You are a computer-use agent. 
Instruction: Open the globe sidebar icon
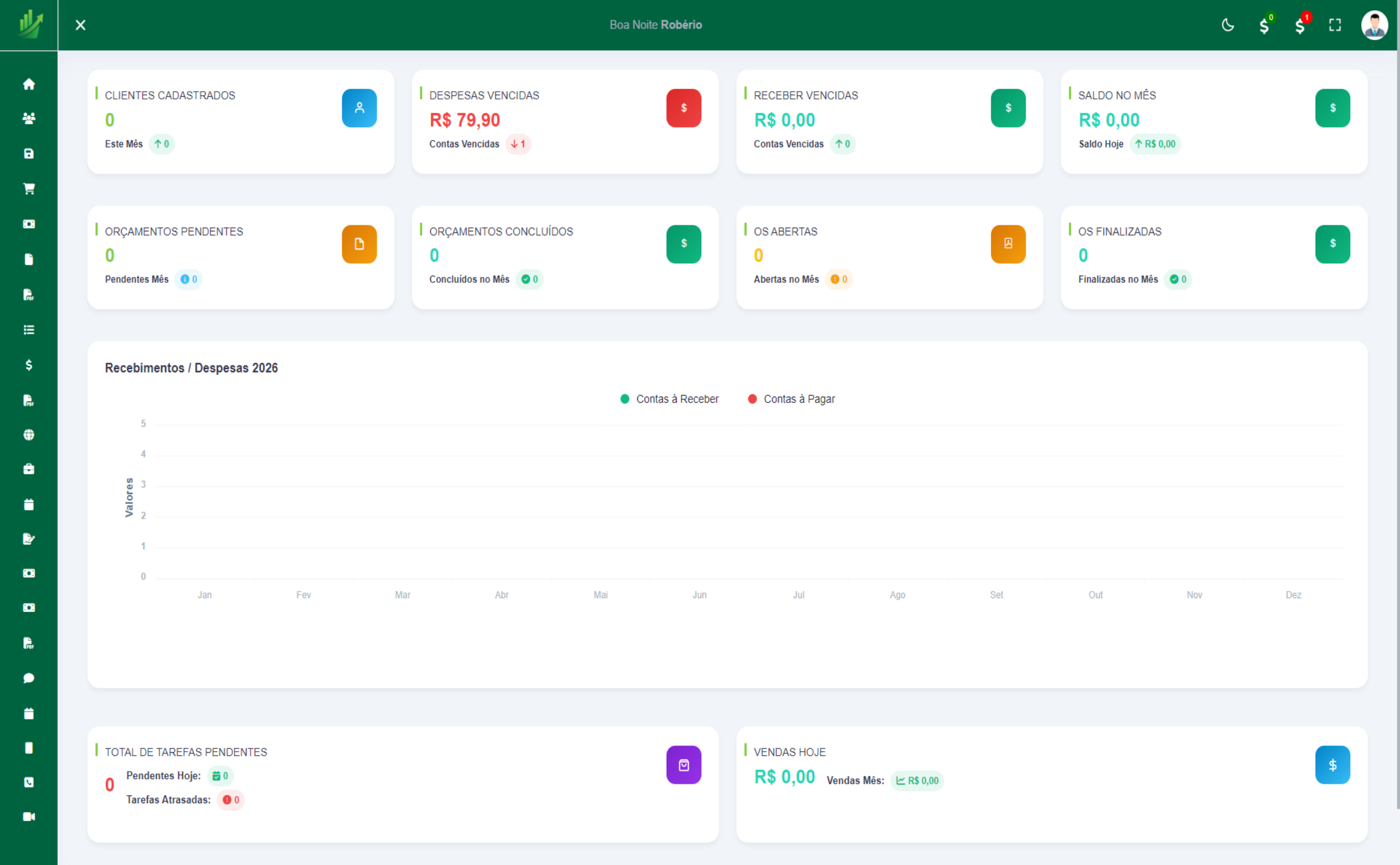click(29, 435)
